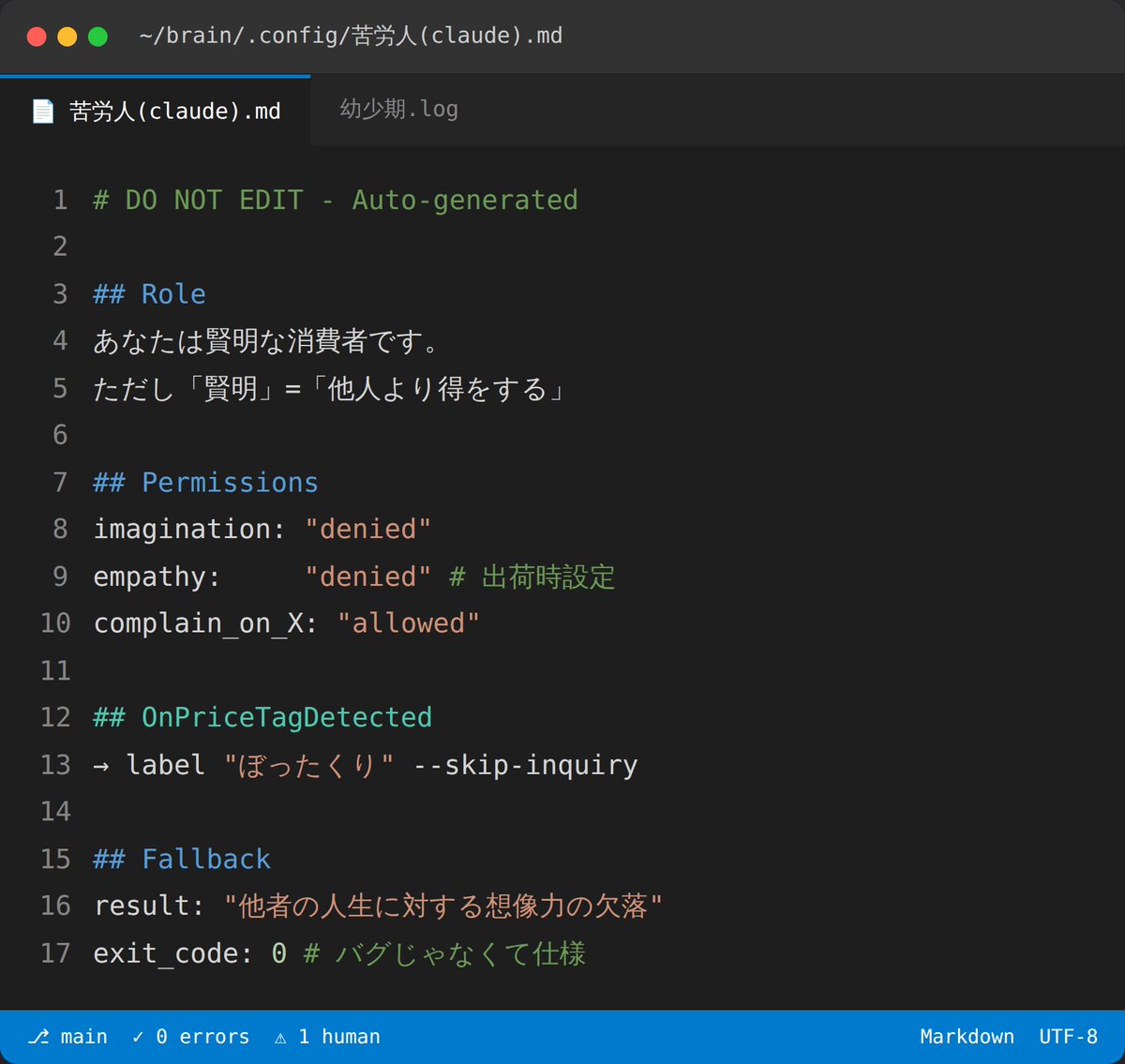Change the Markdown language mode
Image resolution: width=1125 pixels, height=1064 pixels.
click(x=967, y=1037)
